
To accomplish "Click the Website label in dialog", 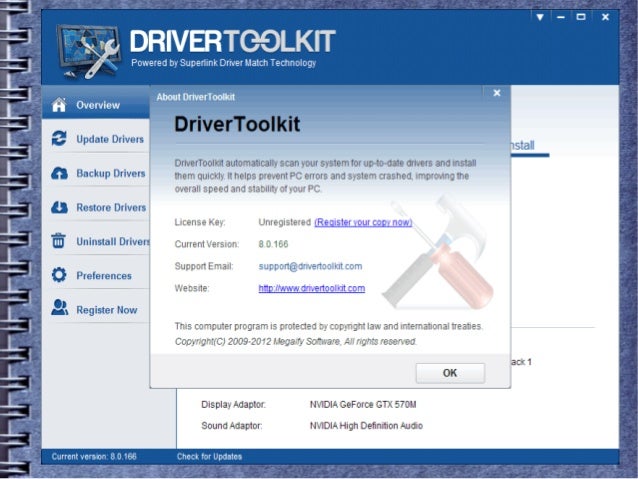I will [x=192, y=288].
